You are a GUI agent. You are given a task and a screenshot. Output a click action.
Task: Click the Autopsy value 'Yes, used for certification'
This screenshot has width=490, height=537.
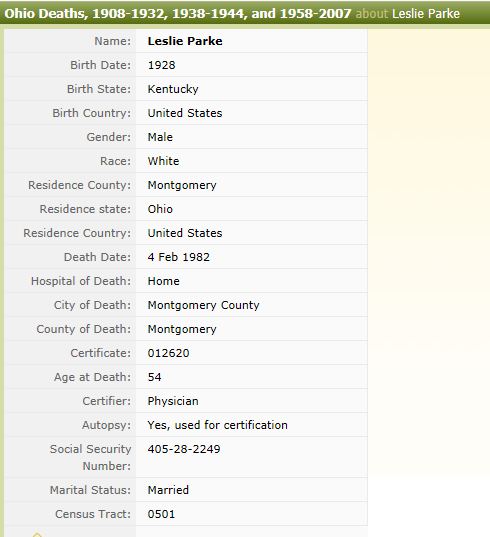[x=217, y=425]
